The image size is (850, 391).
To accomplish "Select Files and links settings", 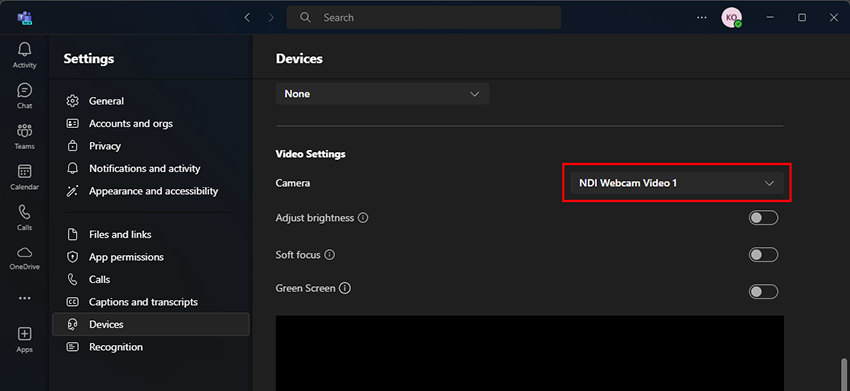I will point(151,234).
